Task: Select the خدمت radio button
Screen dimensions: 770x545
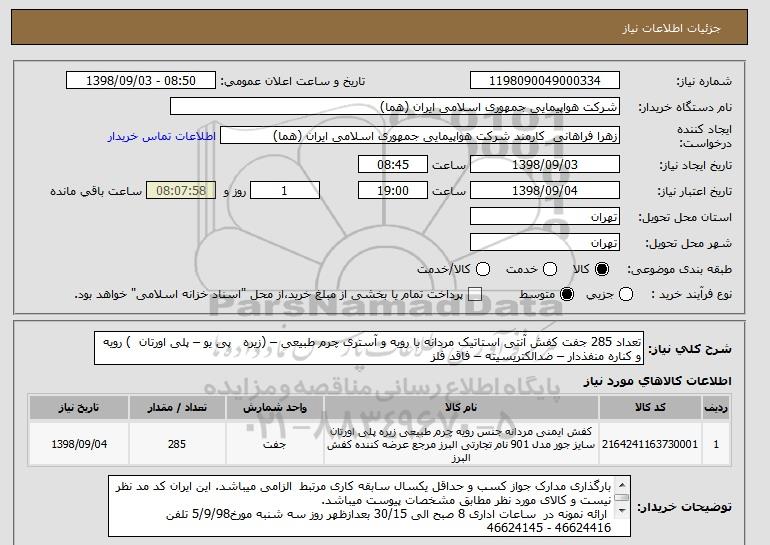Action: (550, 269)
